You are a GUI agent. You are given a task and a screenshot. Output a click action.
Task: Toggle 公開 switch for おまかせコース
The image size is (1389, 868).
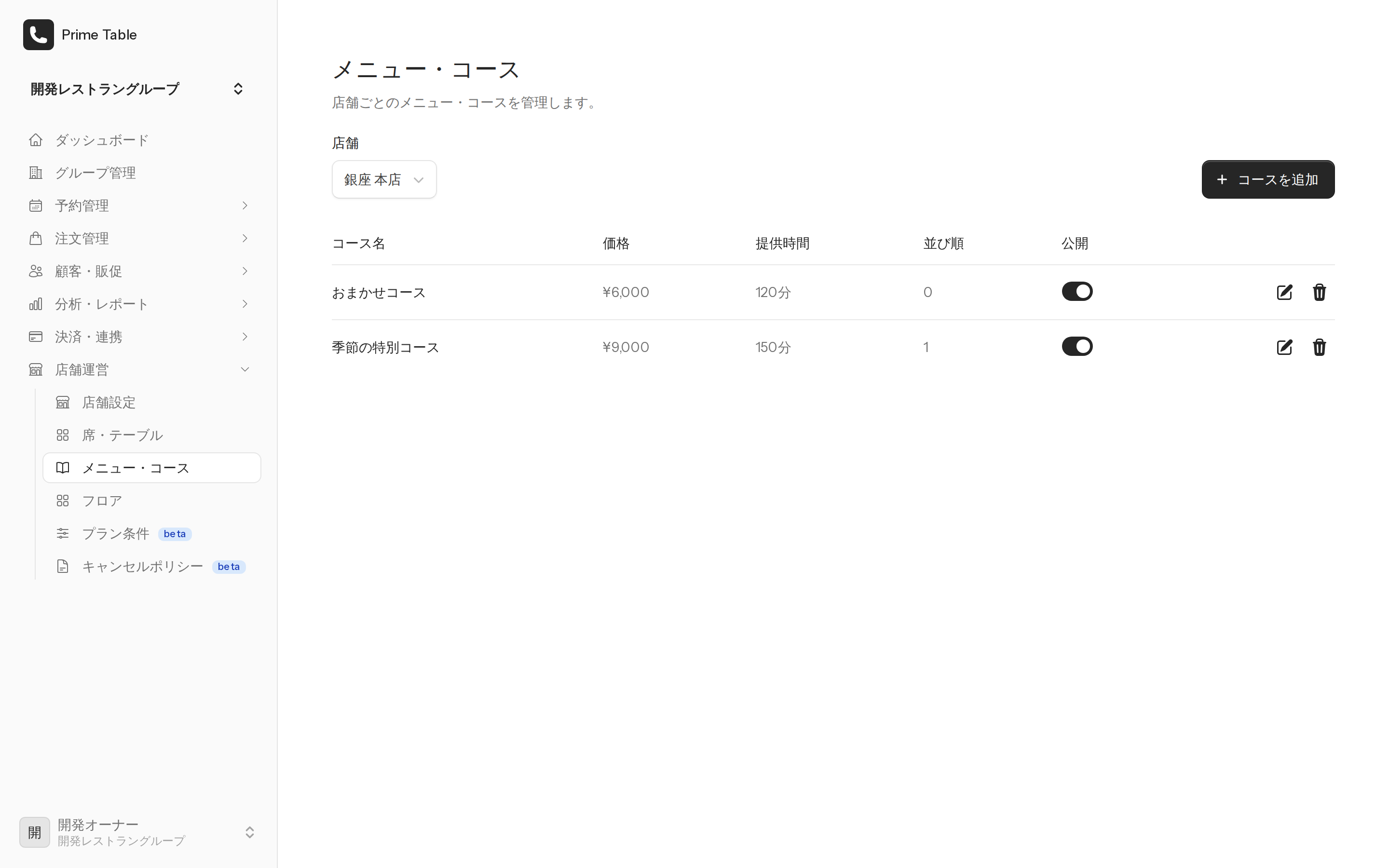click(1077, 292)
